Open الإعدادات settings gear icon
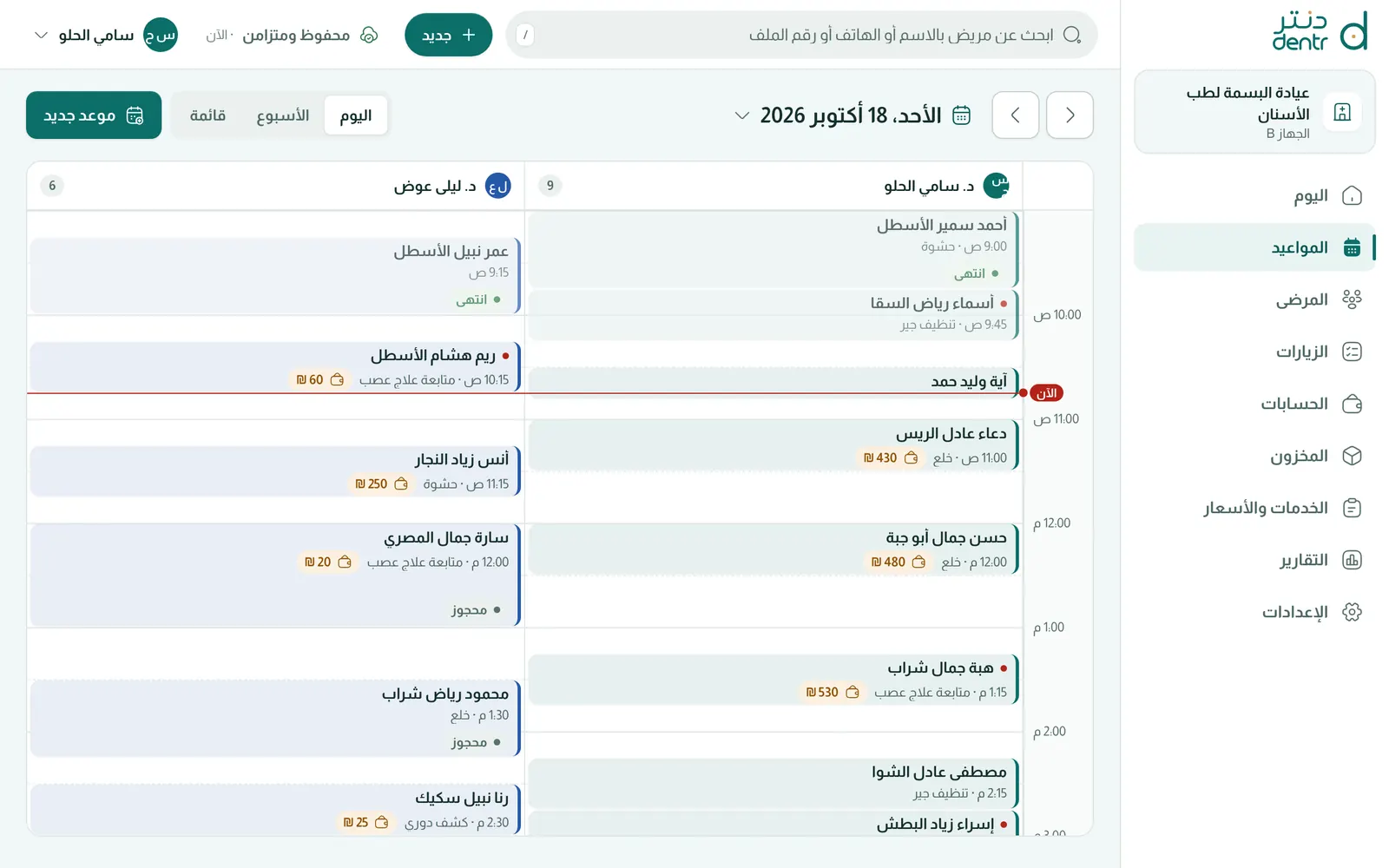 click(1352, 612)
